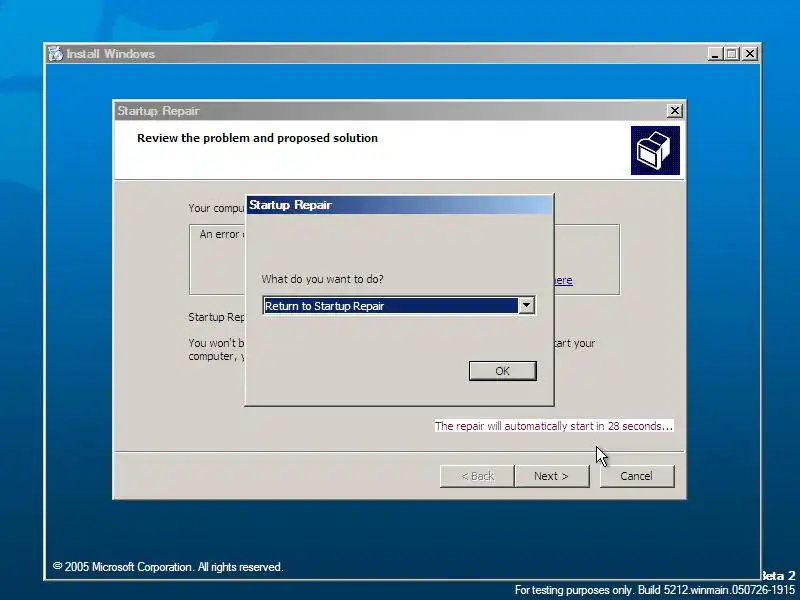The height and width of the screenshot is (600, 800).
Task: Close the Startup Repair wizard window
Action: [674, 111]
